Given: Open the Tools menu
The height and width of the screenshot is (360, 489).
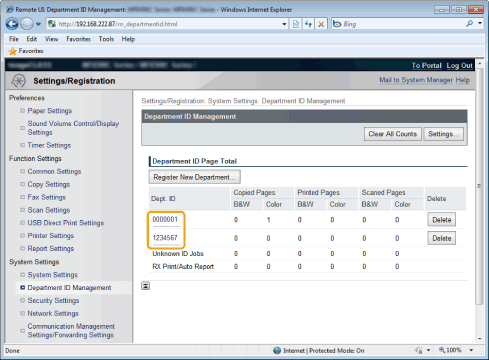Looking at the screenshot, I should click(106, 39).
